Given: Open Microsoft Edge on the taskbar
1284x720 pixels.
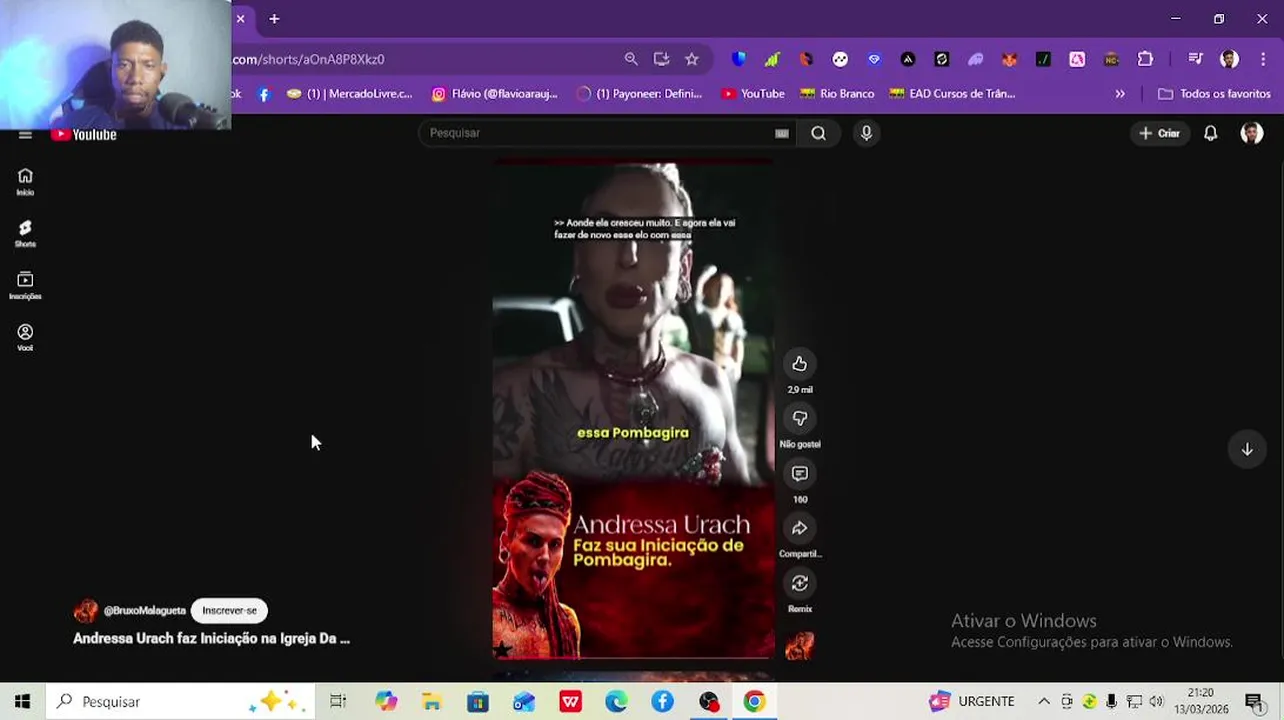Looking at the screenshot, I should coord(616,702).
